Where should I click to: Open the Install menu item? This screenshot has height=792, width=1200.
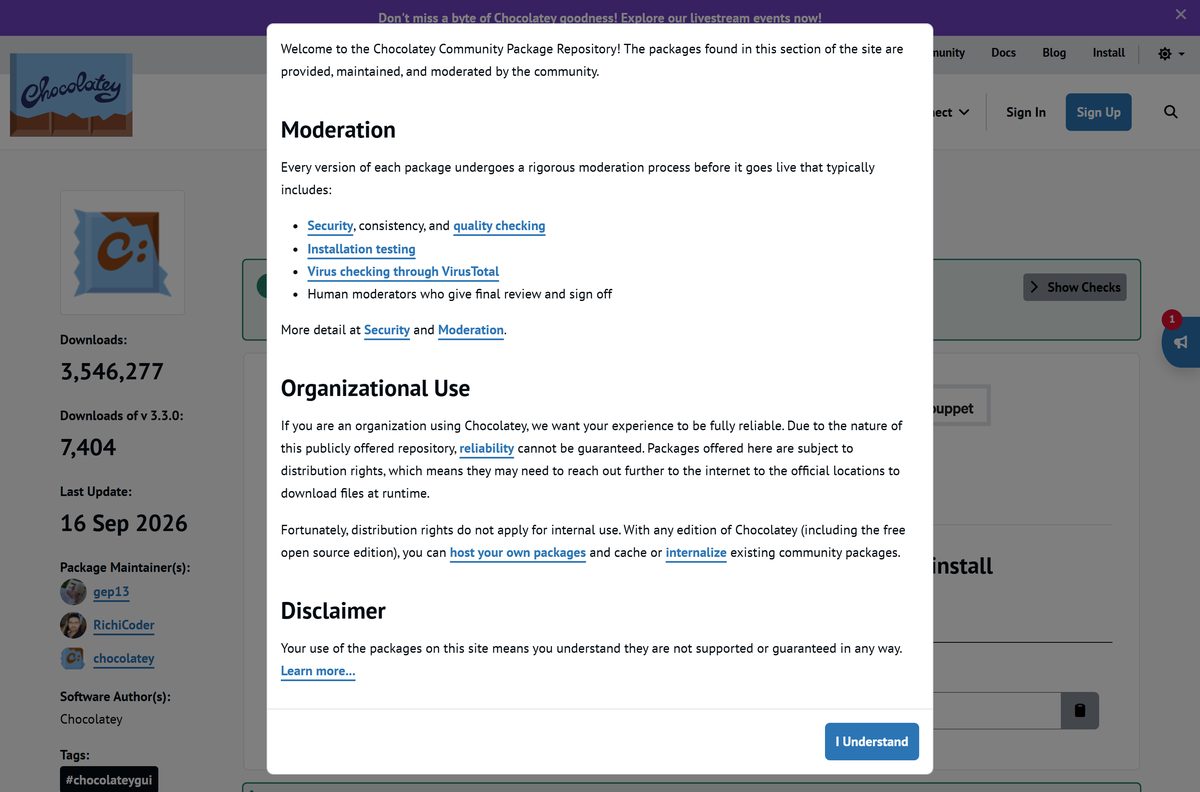coord(1108,53)
